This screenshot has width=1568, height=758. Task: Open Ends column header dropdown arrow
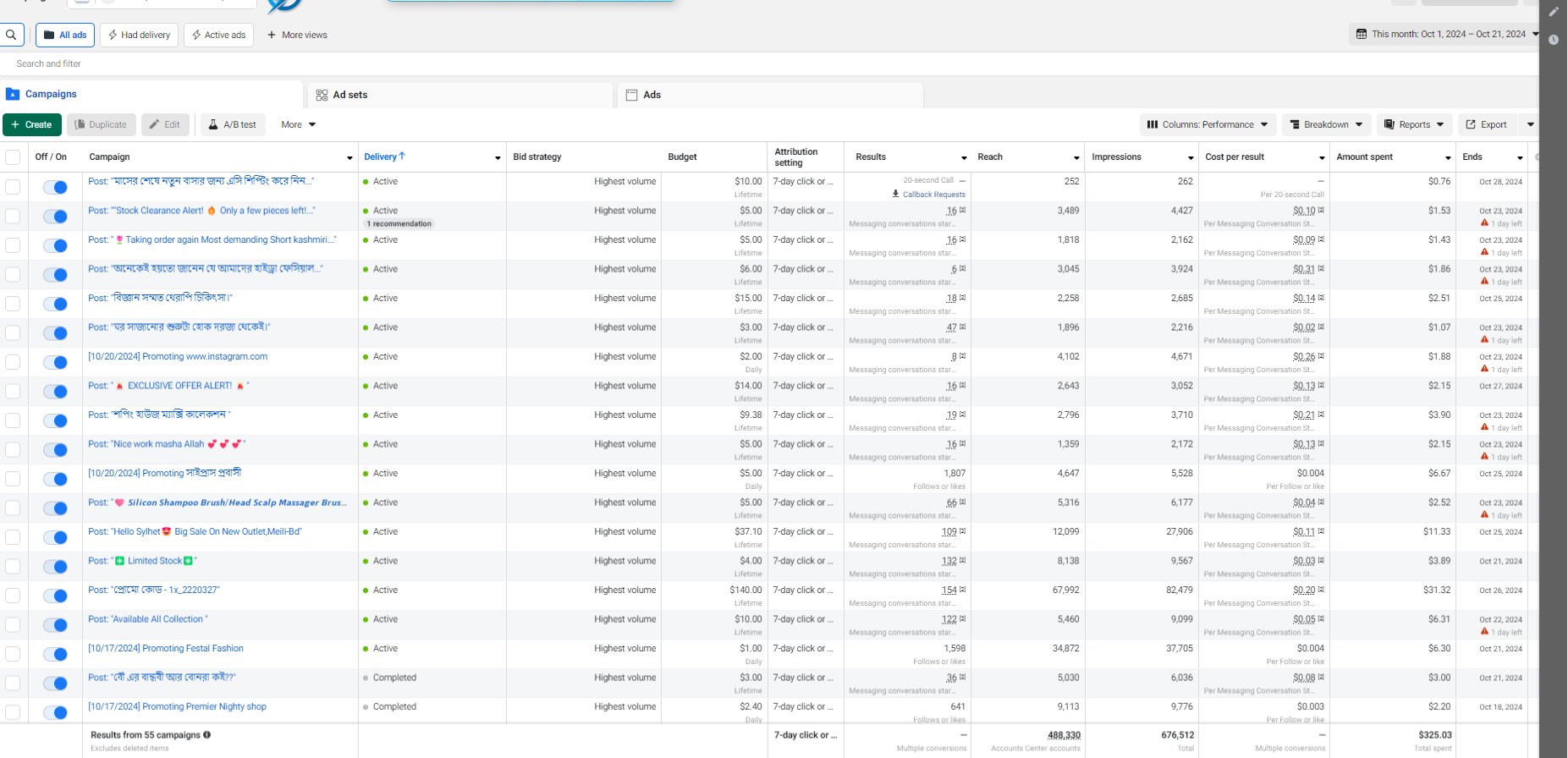tap(1520, 158)
